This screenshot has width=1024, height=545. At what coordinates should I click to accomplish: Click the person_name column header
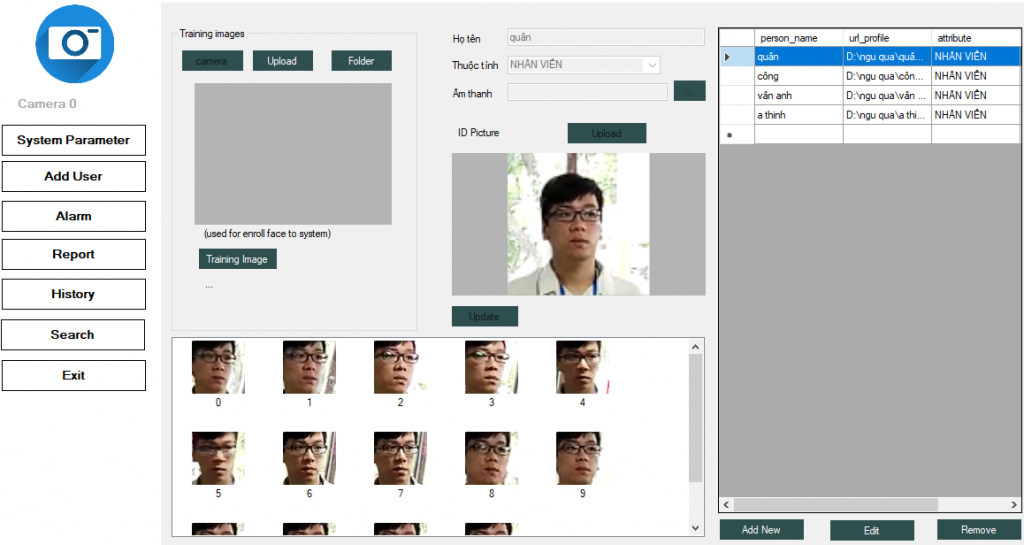coord(797,38)
